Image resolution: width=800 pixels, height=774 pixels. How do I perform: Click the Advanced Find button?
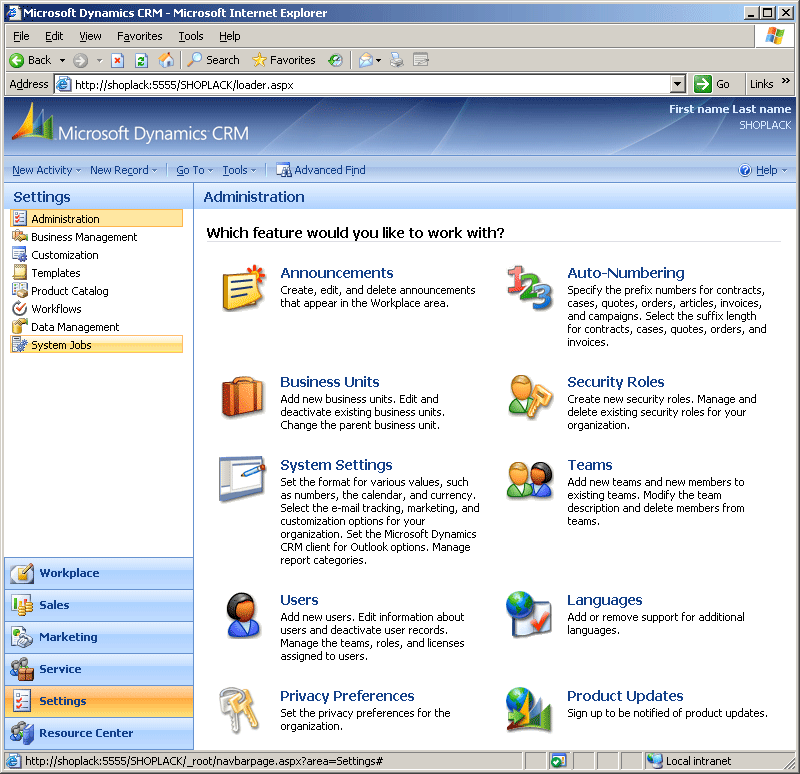click(x=321, y=170)
